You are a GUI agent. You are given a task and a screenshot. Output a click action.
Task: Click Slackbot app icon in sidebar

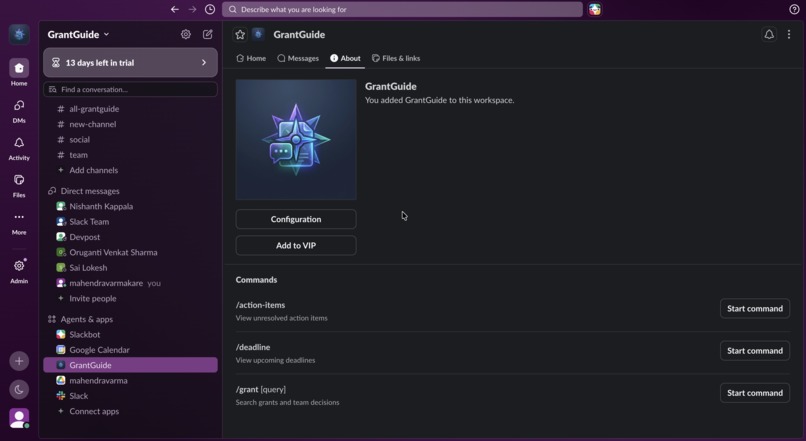pos(61,334)
